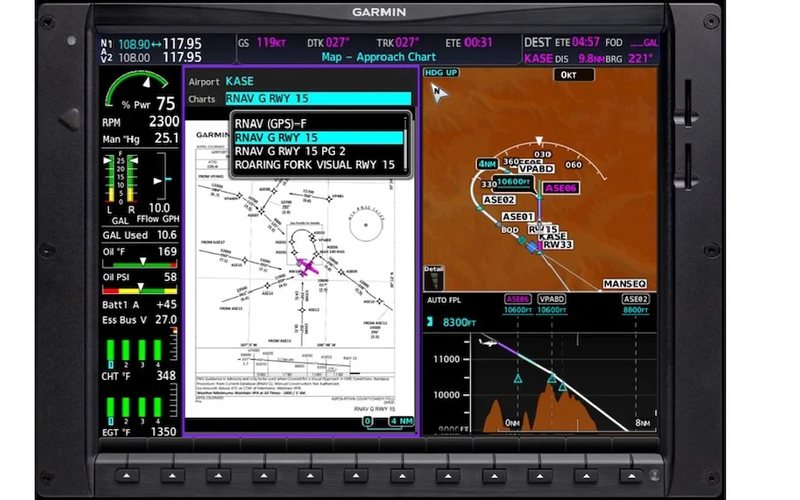
Task: Select the VPABD waypoint label on map
Action: (x=536, y=168)
